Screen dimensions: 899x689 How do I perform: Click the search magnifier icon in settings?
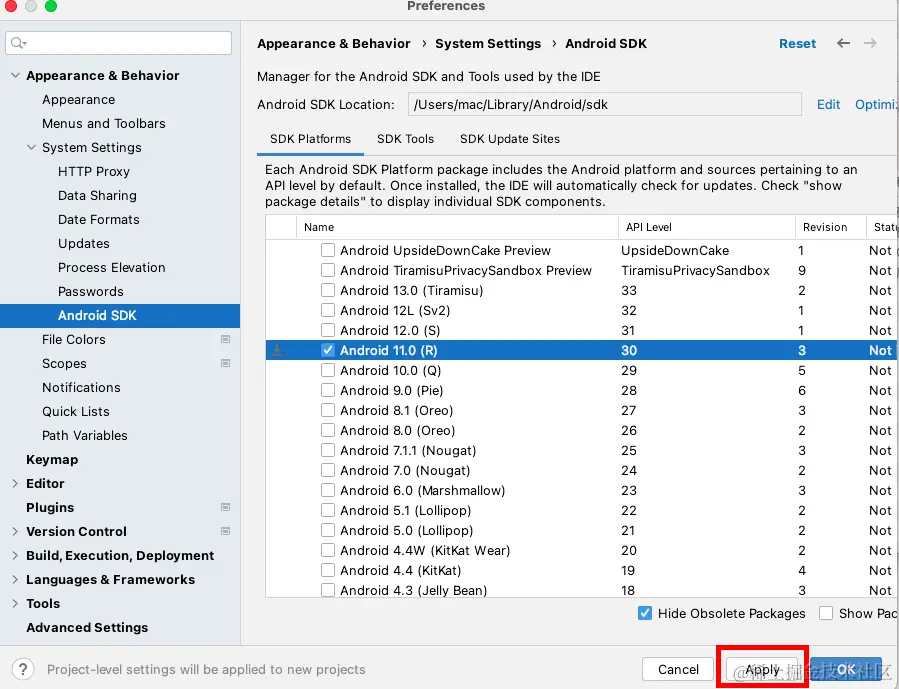pos(19,43)
